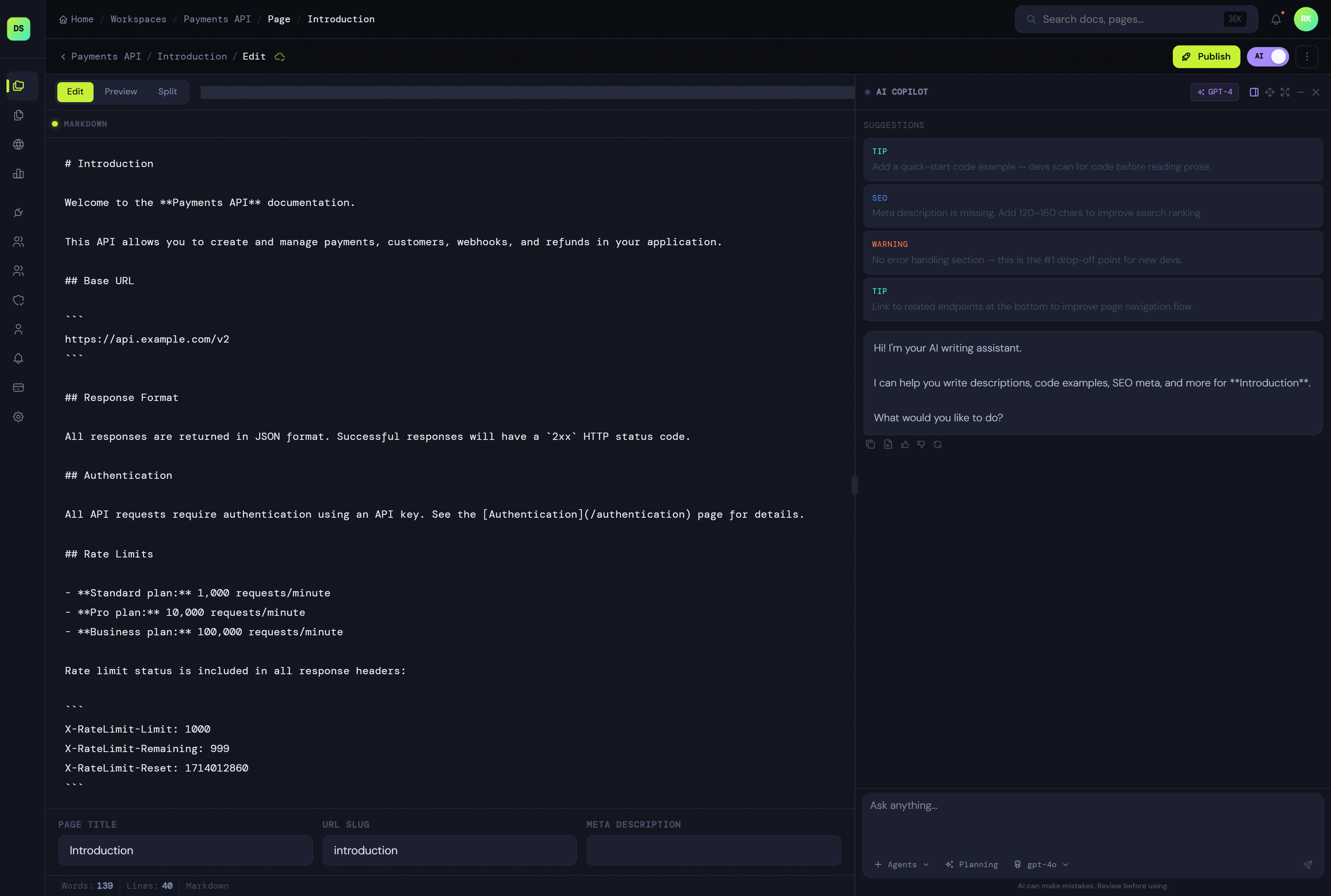Screen dimensions: 1331x896
Task: Give a thumbs up to the AI response
Action: point(904,444)
